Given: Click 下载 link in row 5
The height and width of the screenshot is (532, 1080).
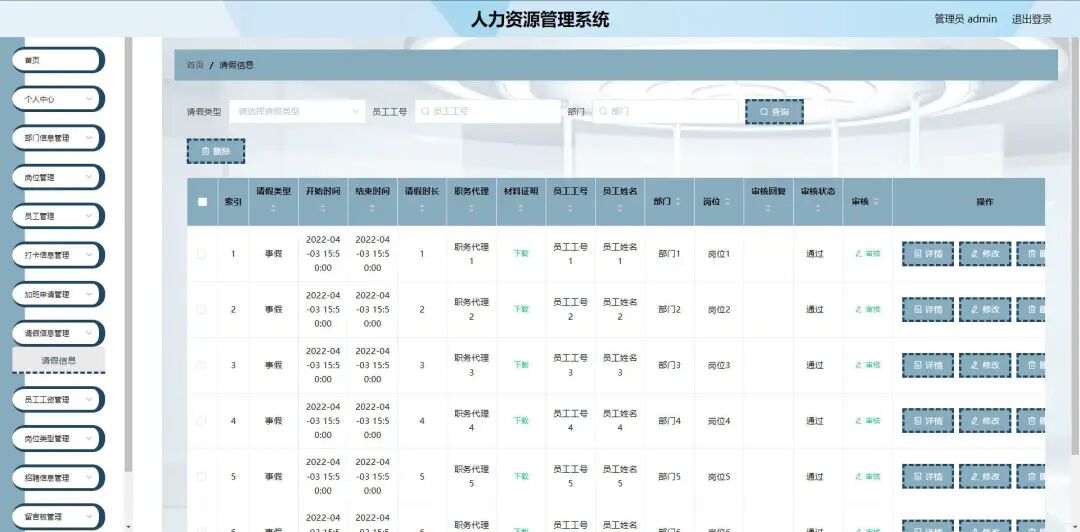Looking at the screenshot, I should click(x=521, y=477).
